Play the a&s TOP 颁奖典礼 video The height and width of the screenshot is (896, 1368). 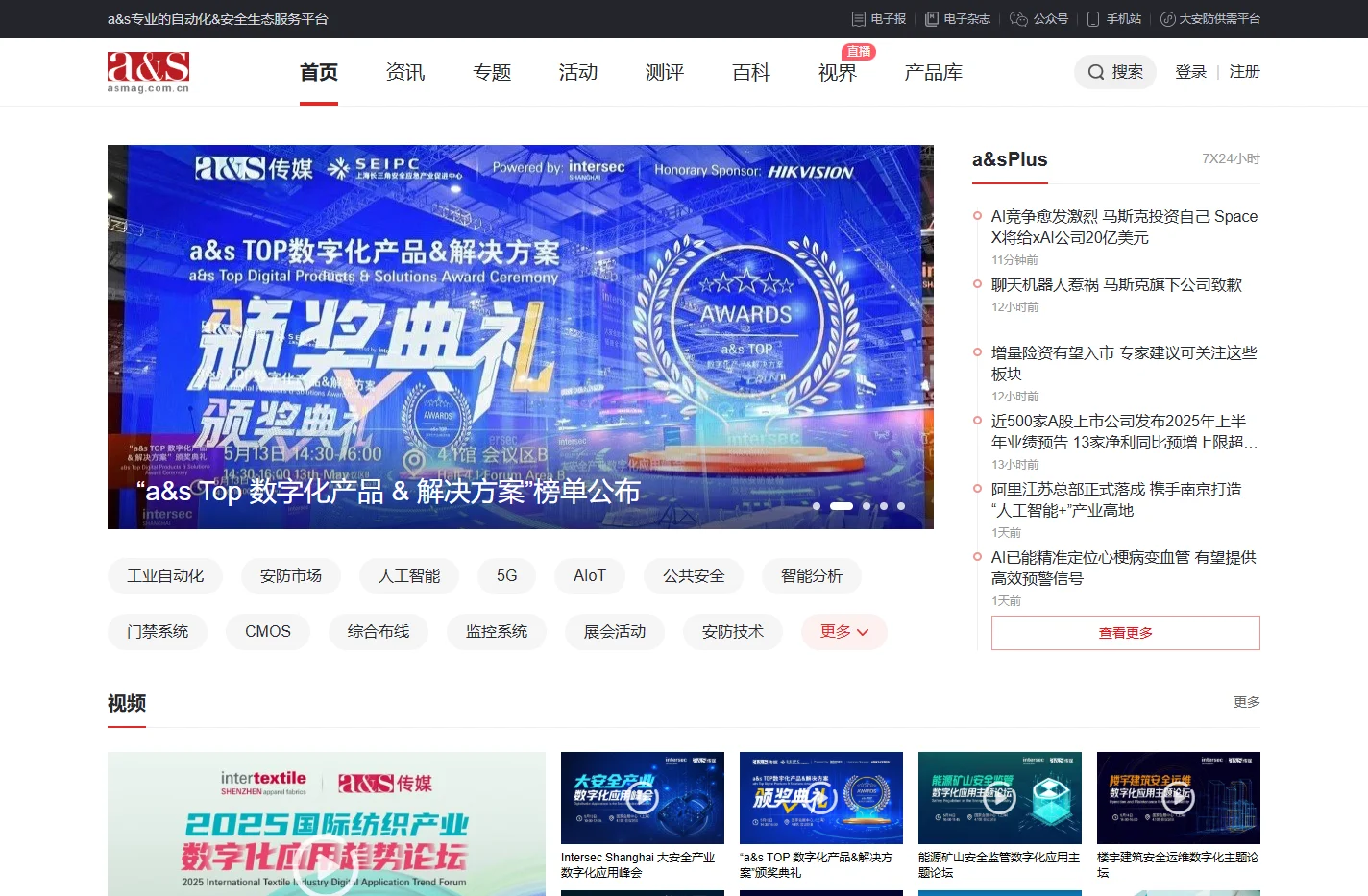[x=821, y=797]
